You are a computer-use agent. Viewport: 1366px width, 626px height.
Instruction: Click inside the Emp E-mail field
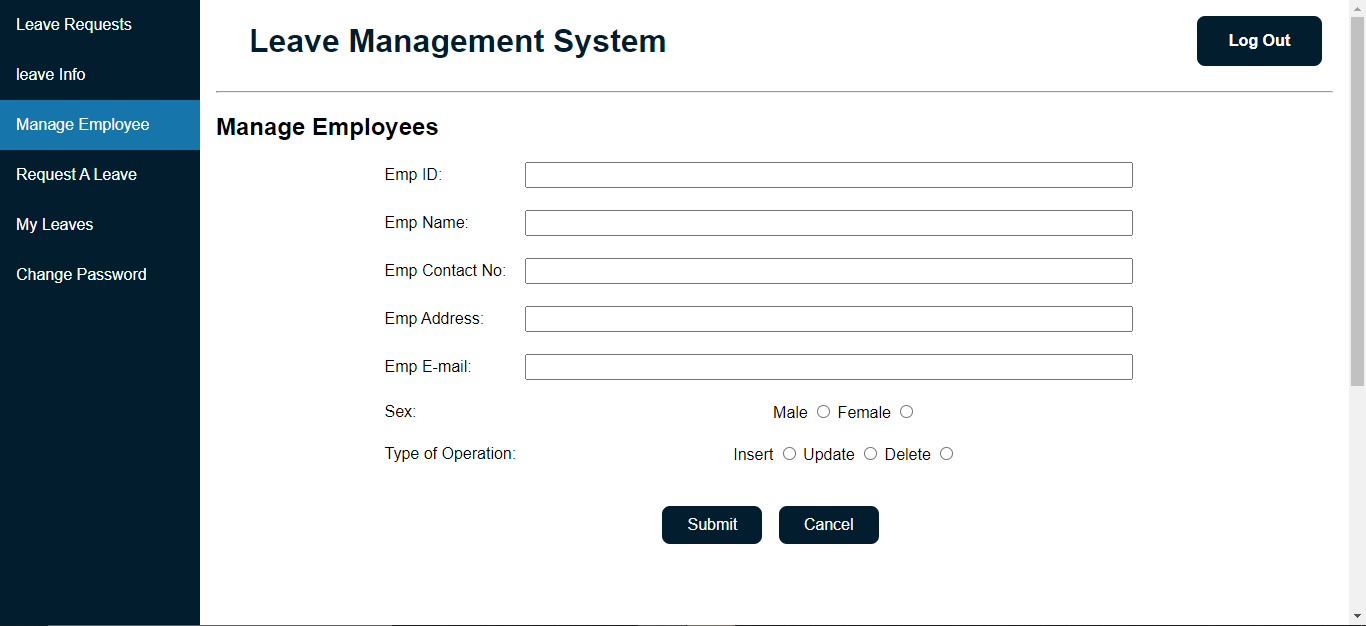(828, 366)
